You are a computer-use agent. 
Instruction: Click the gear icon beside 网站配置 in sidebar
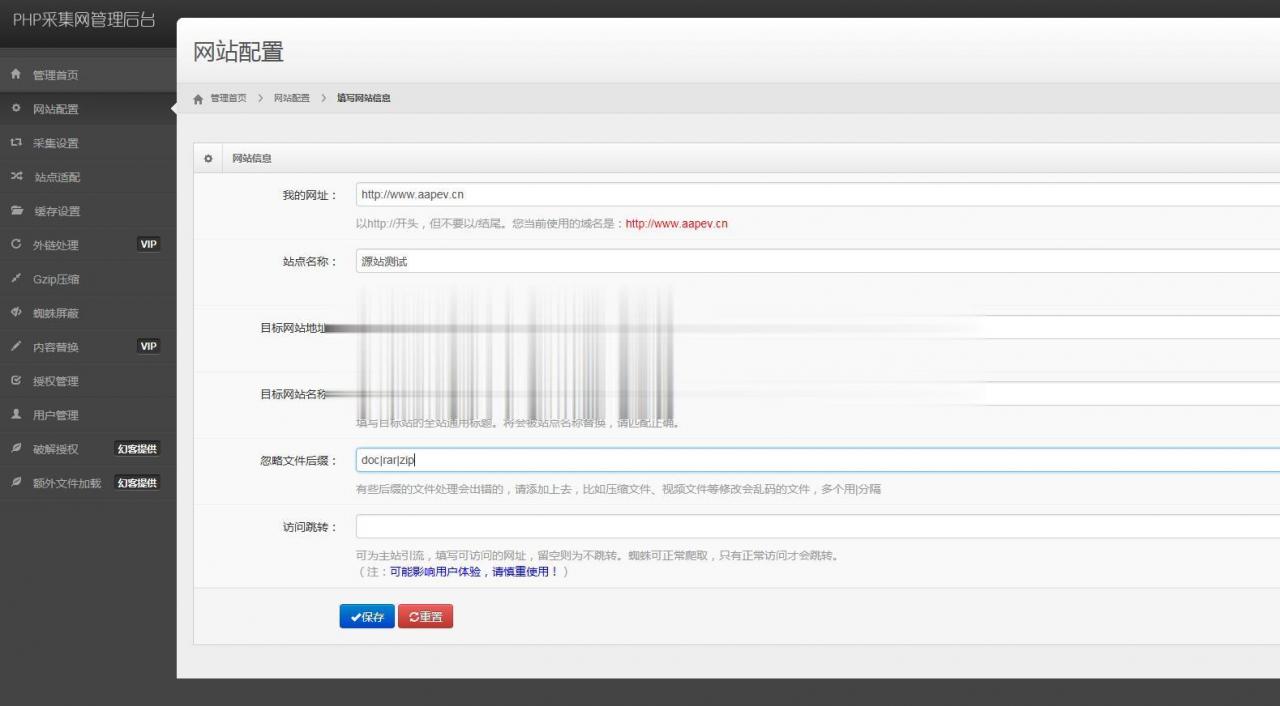tap(16, 108)
